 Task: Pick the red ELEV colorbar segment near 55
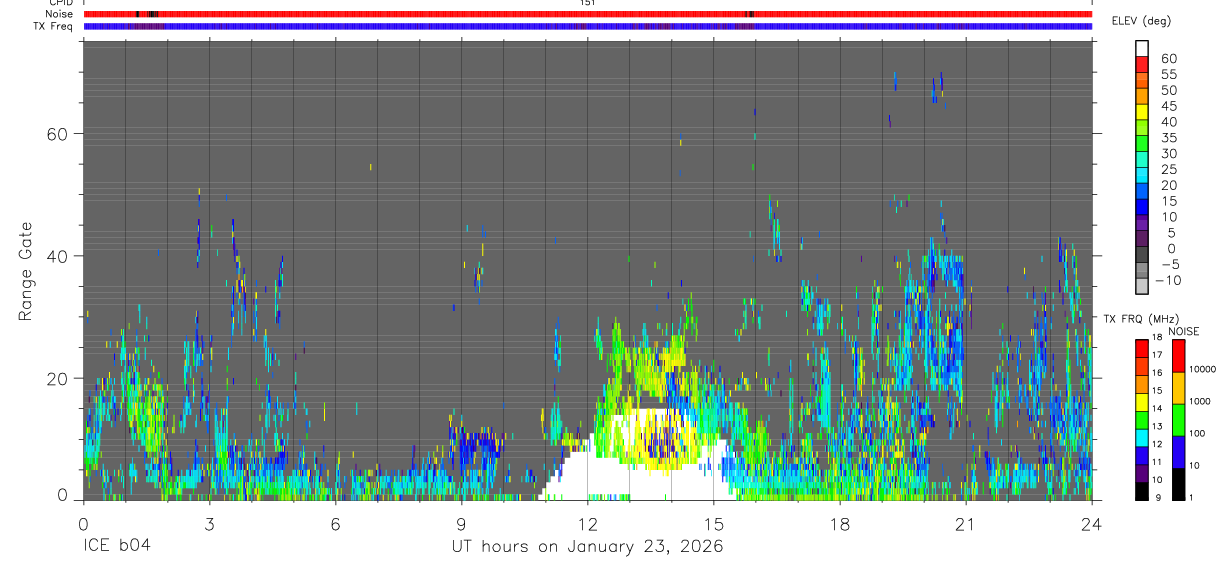[1142, 64]
